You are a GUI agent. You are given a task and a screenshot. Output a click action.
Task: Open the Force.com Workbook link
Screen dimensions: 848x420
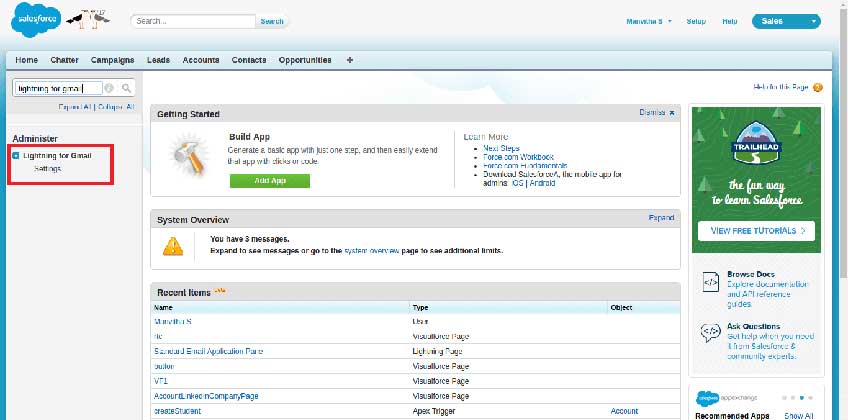[x=519, y=157]
